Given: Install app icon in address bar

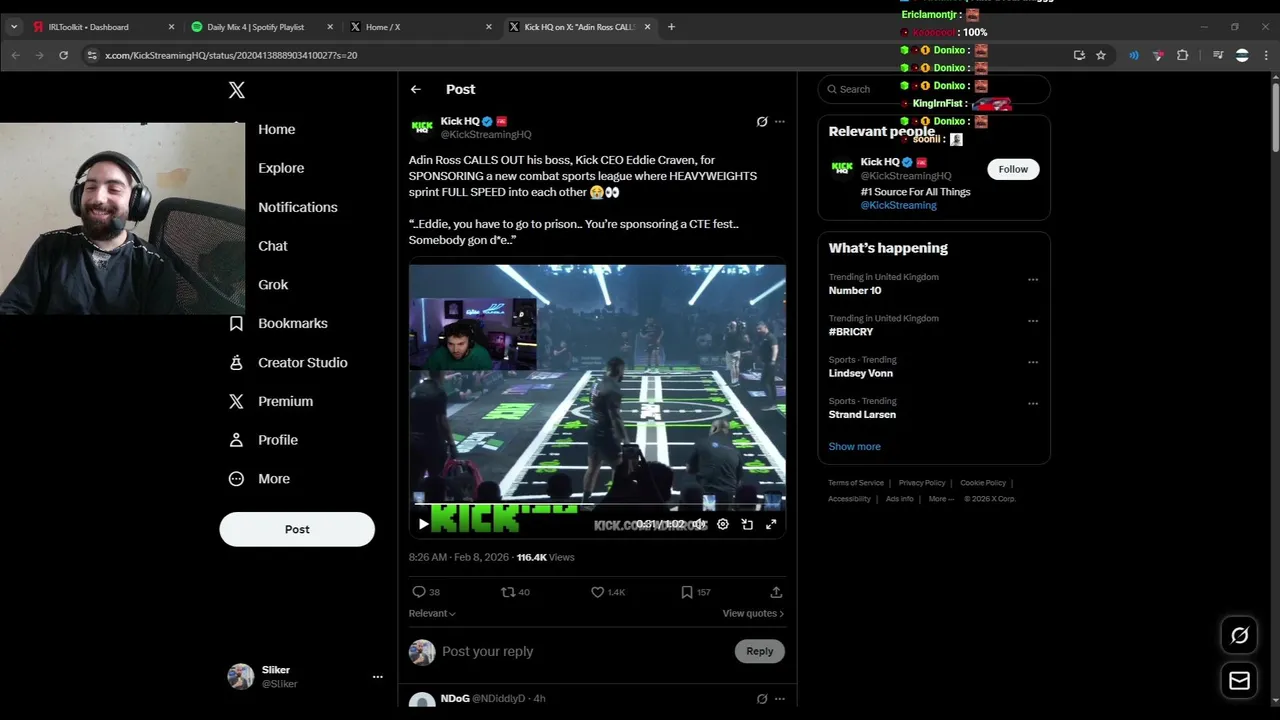Looking at the screenshot, I should coord(1079,55).
